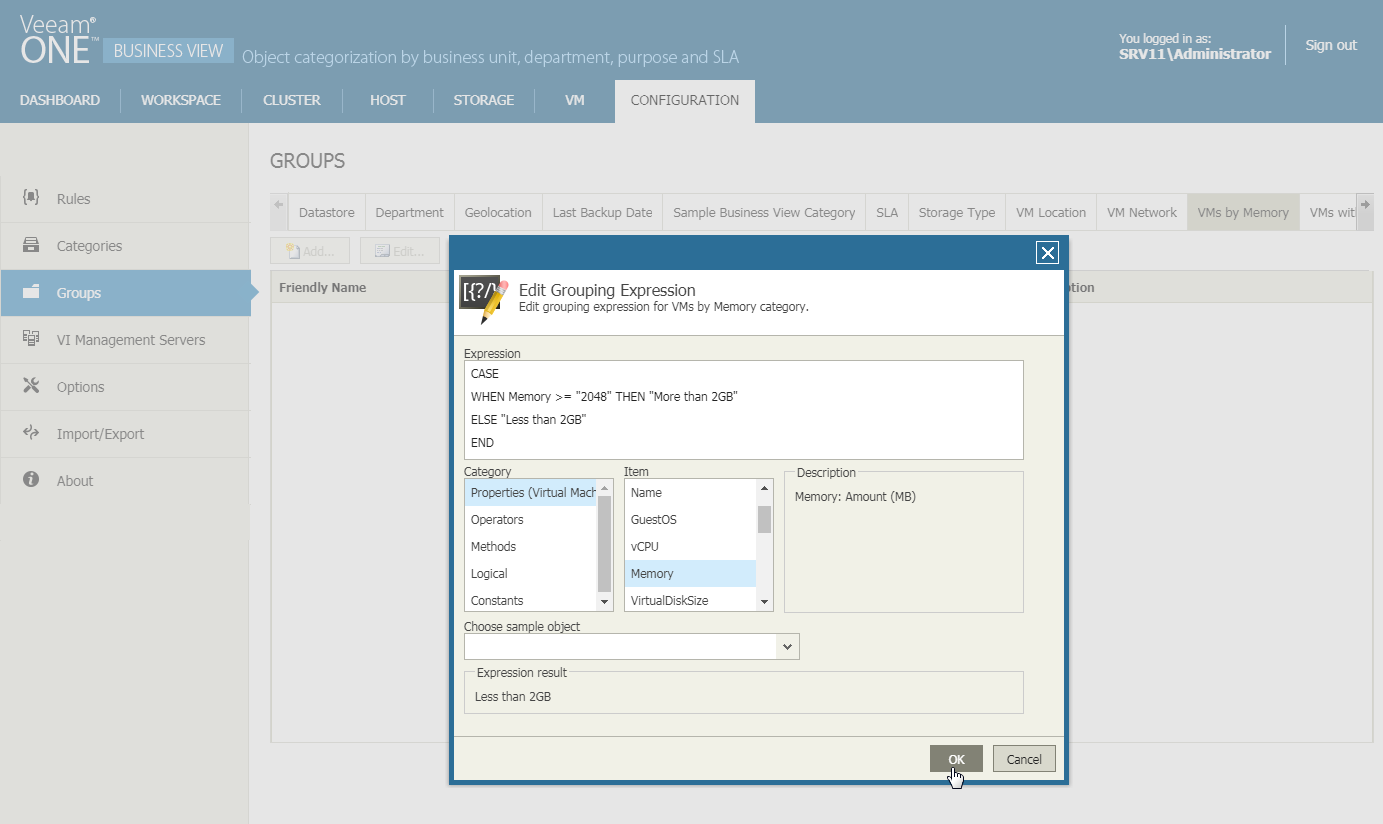Open the Dashboard tab
The width and height of the screenshot is (1383, 824).
(60, 100)
